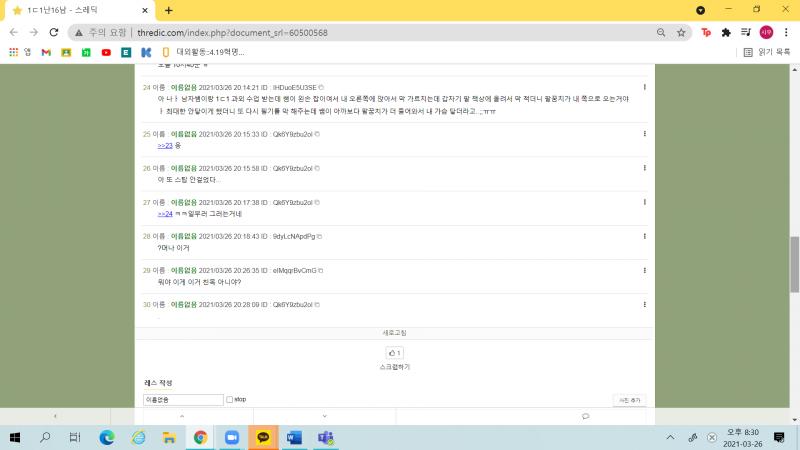Image resolution: width=800 pixels, height=450 pixels.
Task: Click the page vertical scrollbar thumb
Action: pyautogui.click(x=794, y=264)
